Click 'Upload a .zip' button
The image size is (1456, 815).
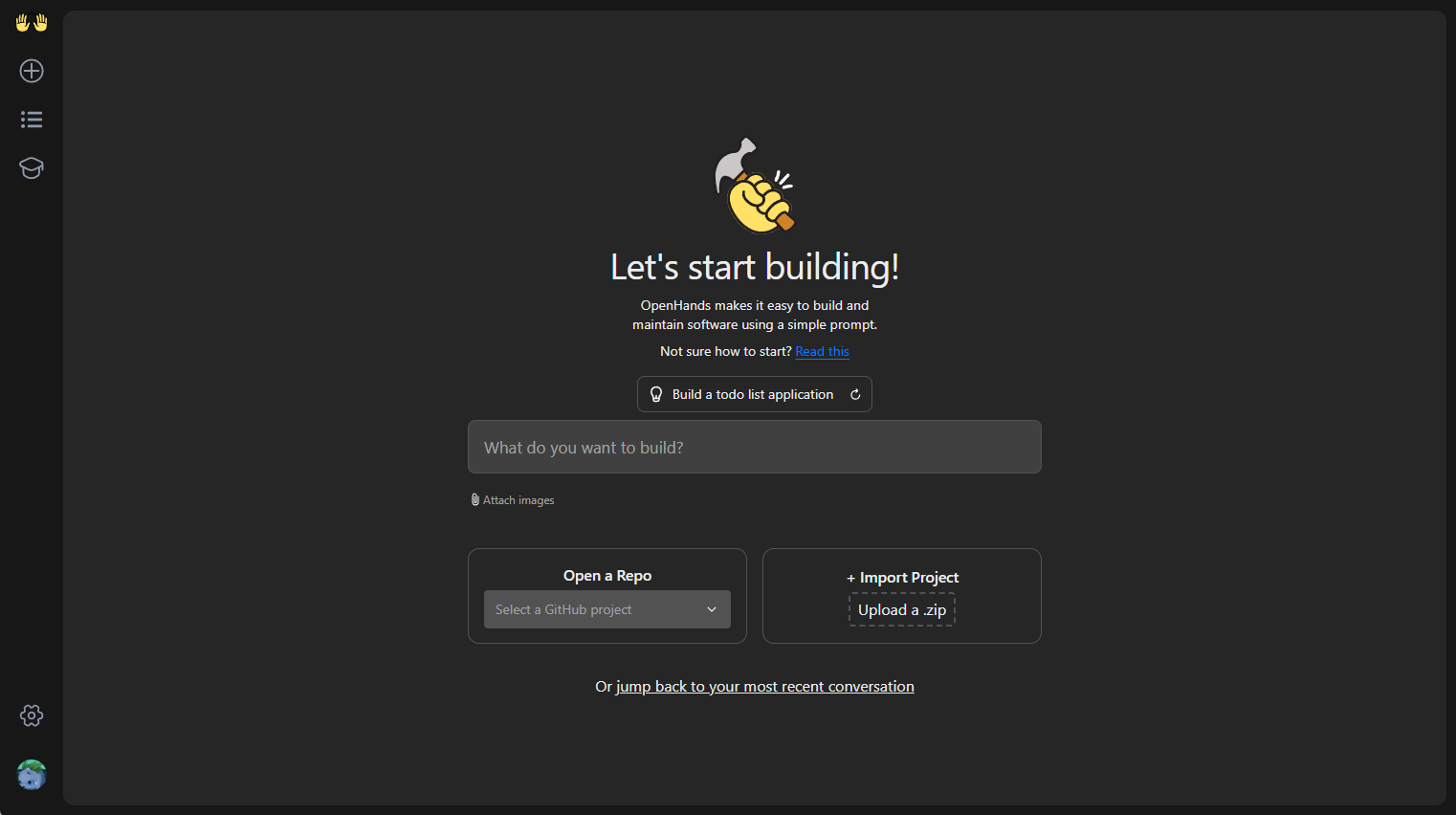[902, 609]
